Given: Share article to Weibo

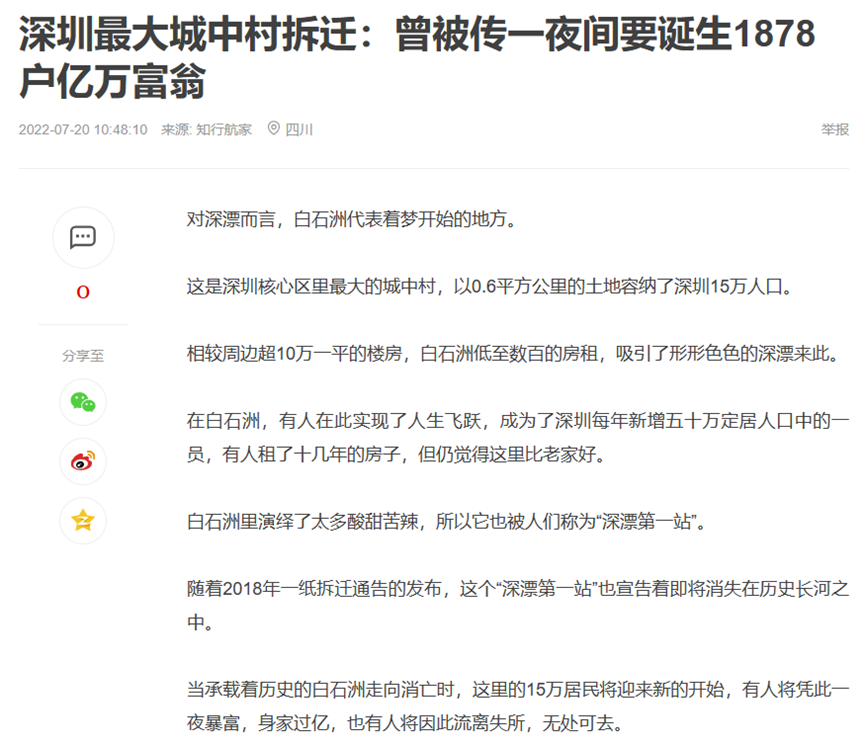Looking at the screenshot, I should 83,461.
